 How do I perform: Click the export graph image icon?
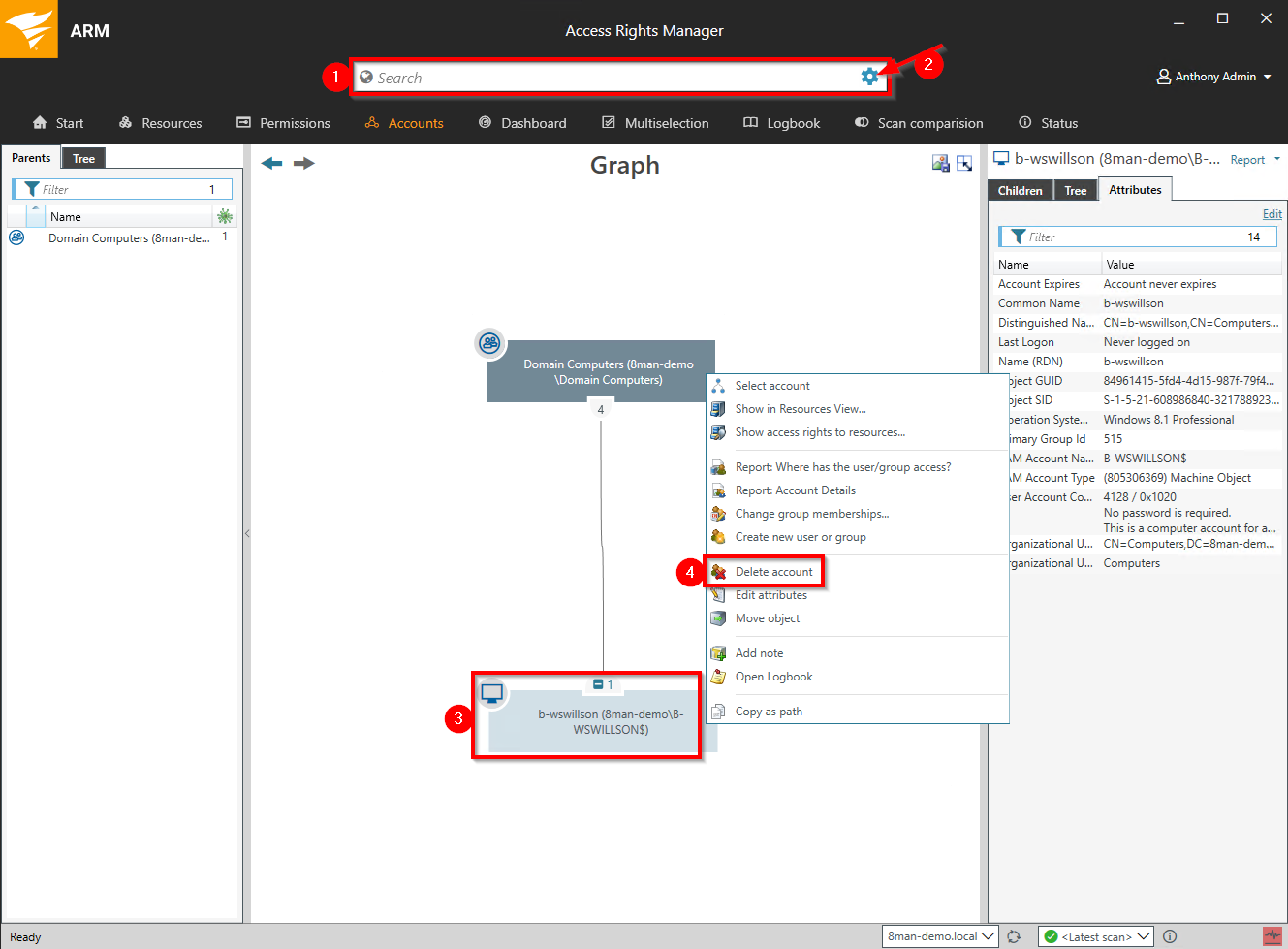click(940, 163)
